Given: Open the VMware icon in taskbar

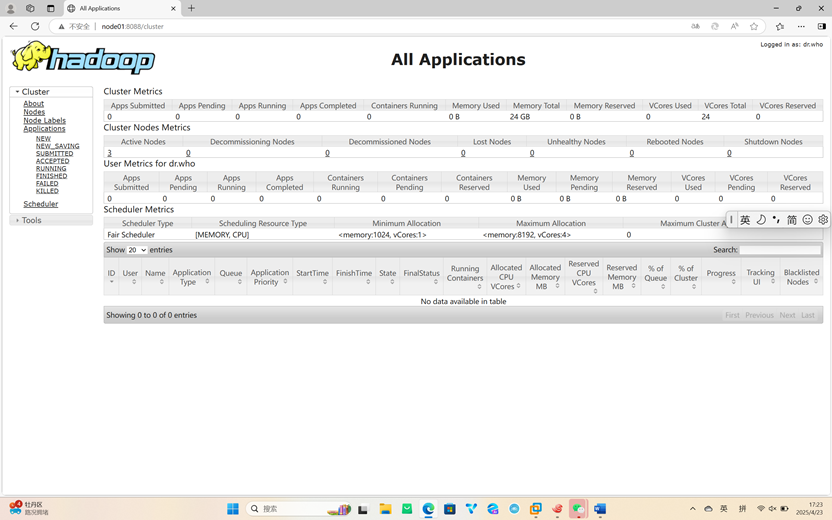Looking at the screenshot, I should pos(536,509).
